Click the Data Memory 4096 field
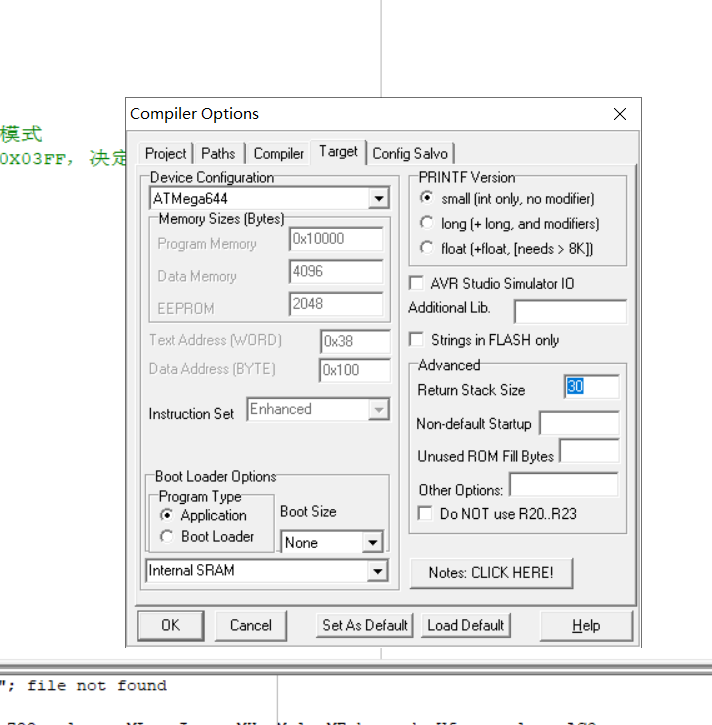712x725 pixels. click(x=336, y=271)
